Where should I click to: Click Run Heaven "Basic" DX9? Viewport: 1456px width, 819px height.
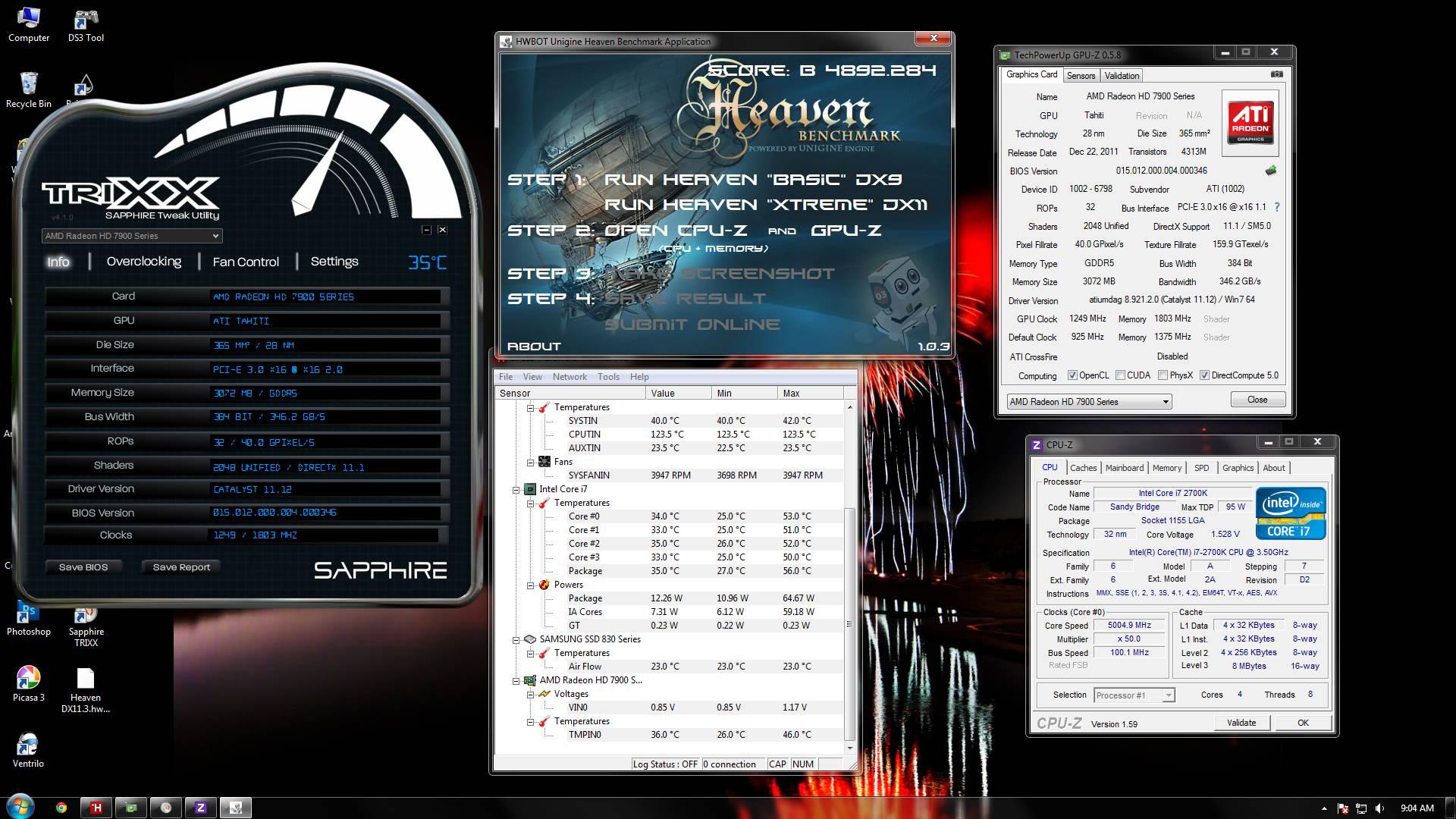(752, 180)
